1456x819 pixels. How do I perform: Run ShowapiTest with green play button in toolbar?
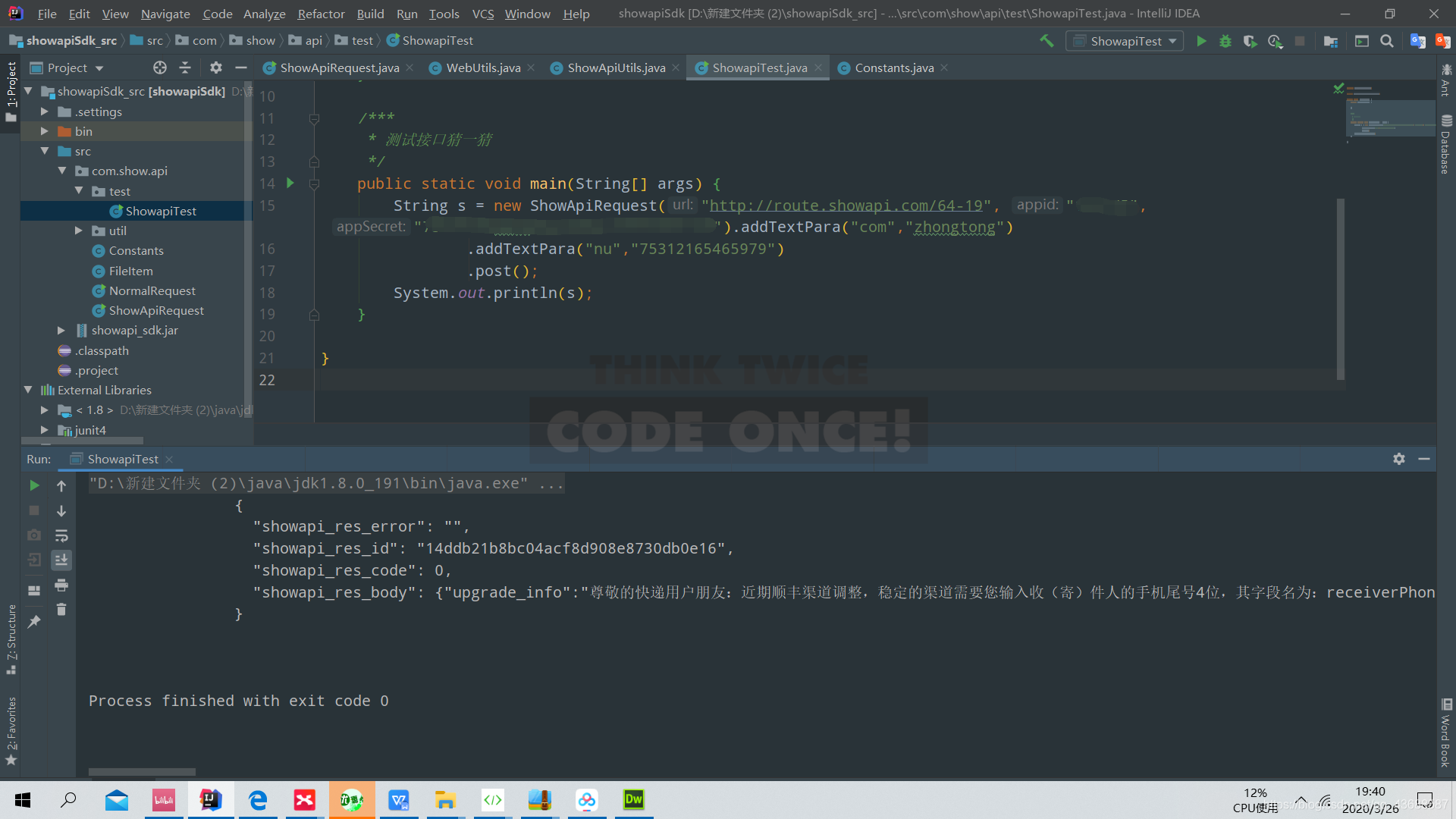coord(1201,41)
